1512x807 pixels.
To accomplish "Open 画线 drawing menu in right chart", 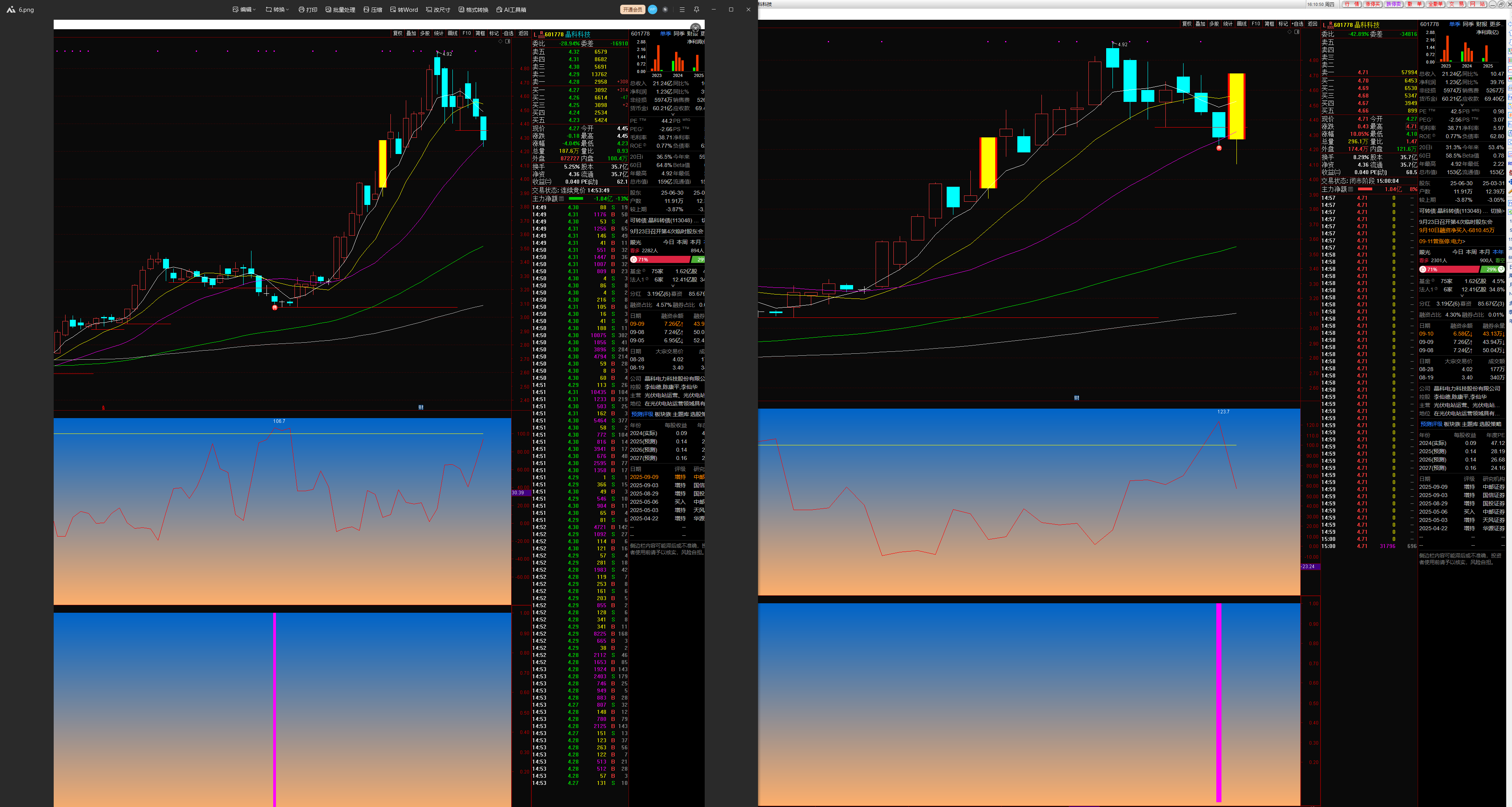I will coord(1242,24).
